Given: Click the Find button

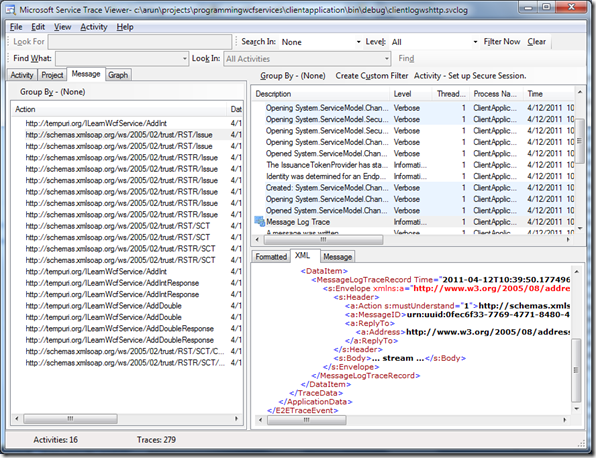Looking at the screenshot, I should [x=406, y=59].
